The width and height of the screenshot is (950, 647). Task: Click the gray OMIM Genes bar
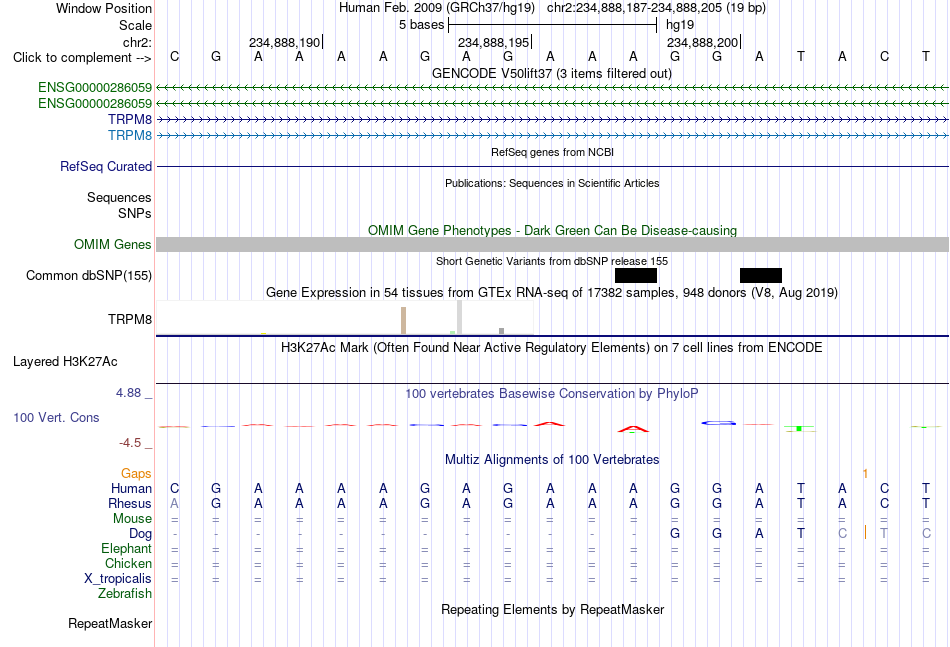pos(553,244)
